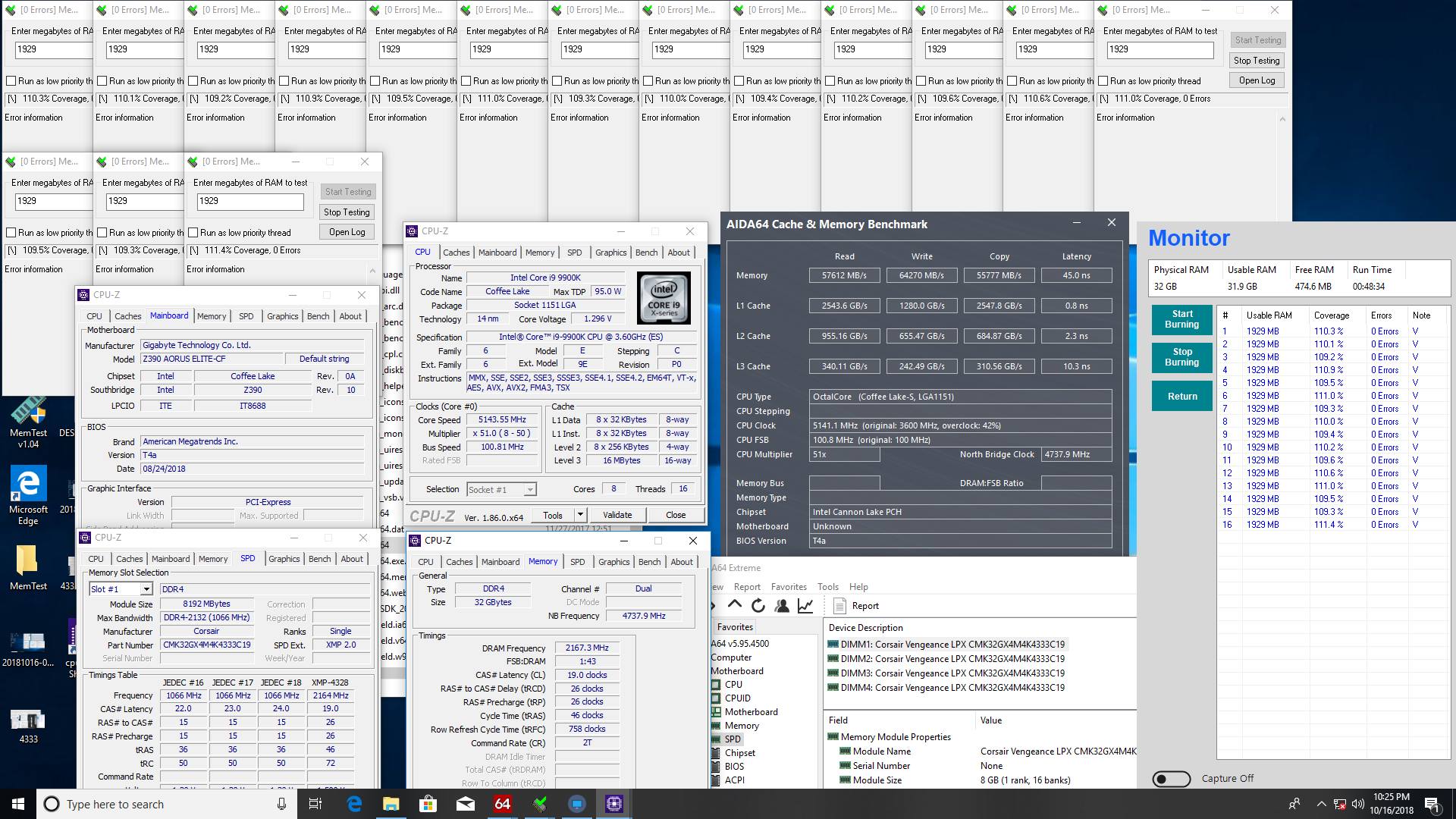Click the volume icon in the system tray

[1358, 804]
